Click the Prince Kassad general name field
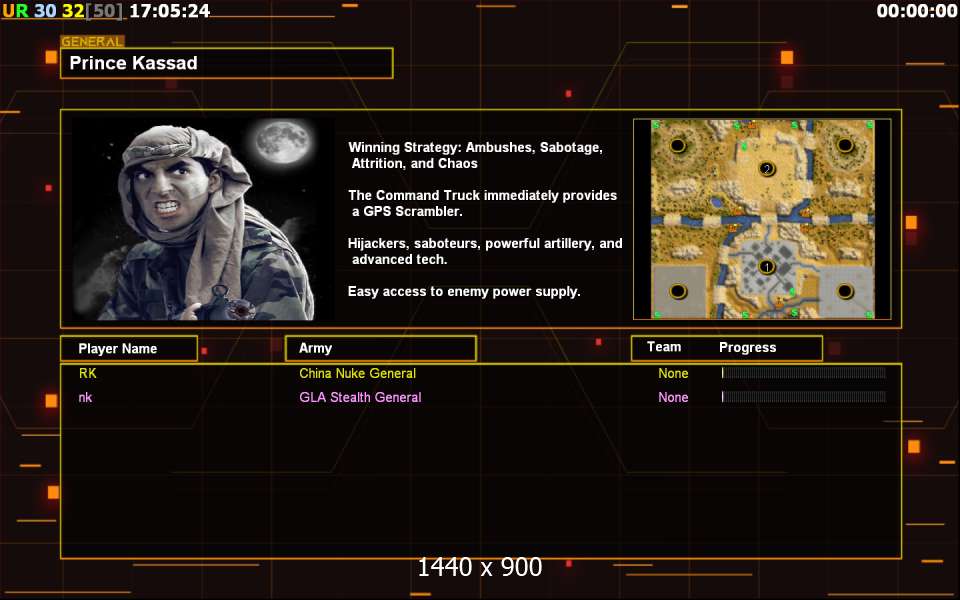 tap(227, 63)
